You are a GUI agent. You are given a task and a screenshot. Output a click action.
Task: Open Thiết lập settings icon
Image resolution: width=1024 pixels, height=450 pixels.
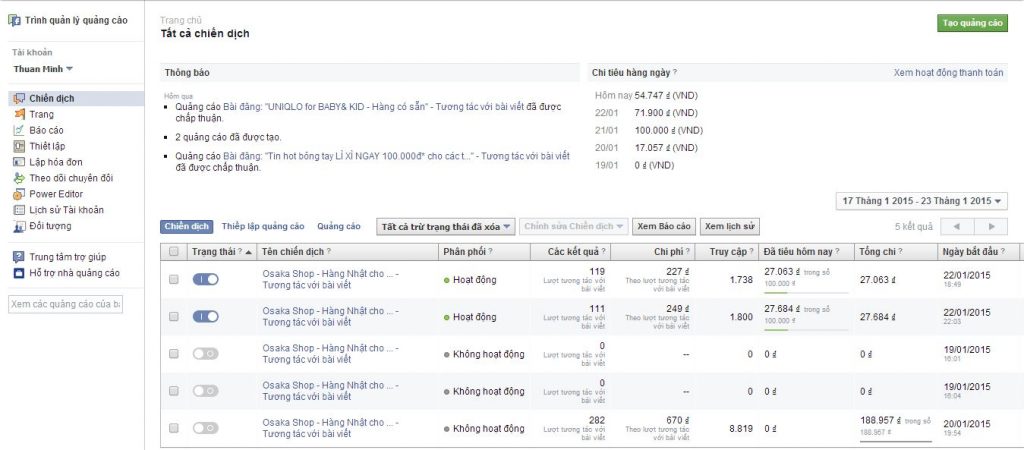click(19, 146)
